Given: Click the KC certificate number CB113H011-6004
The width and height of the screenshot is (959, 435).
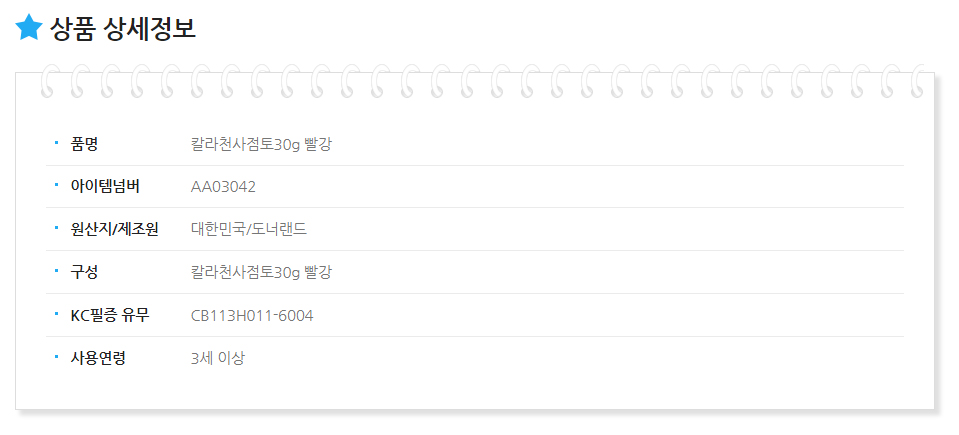Looking at the screenshot, I should (x=252, y=316).
